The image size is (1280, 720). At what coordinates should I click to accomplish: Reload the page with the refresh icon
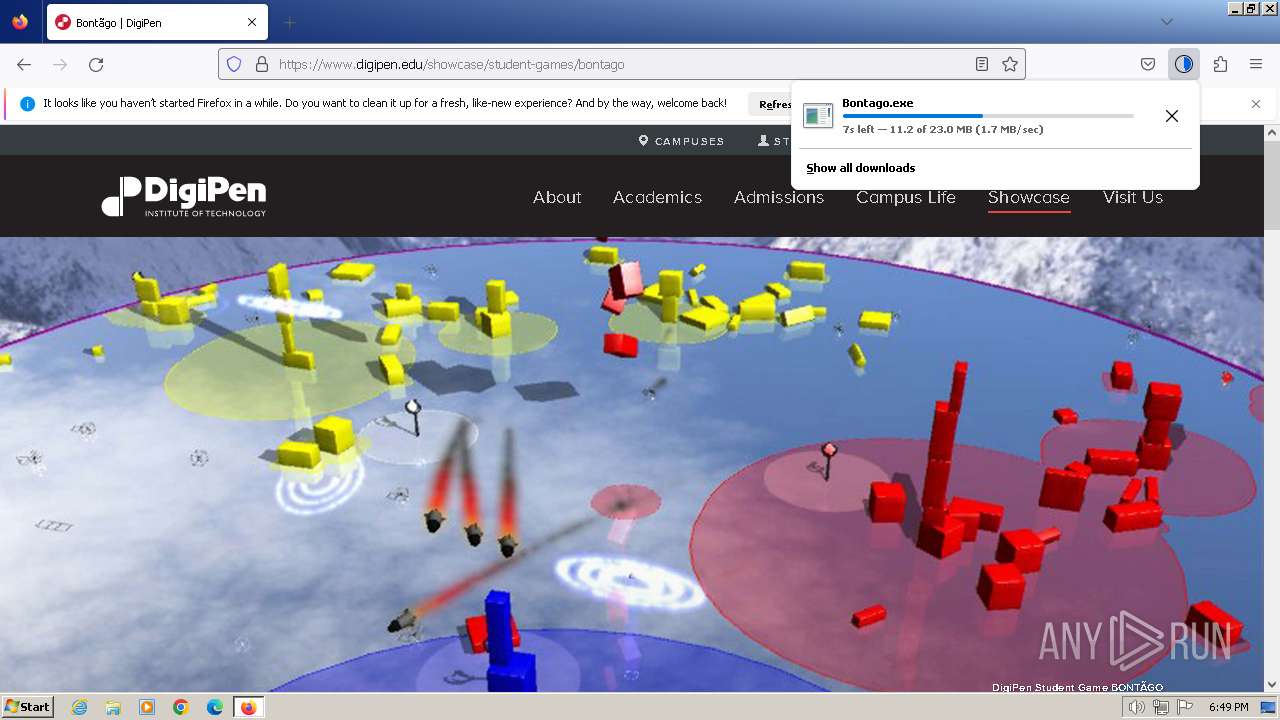[96, 64]
